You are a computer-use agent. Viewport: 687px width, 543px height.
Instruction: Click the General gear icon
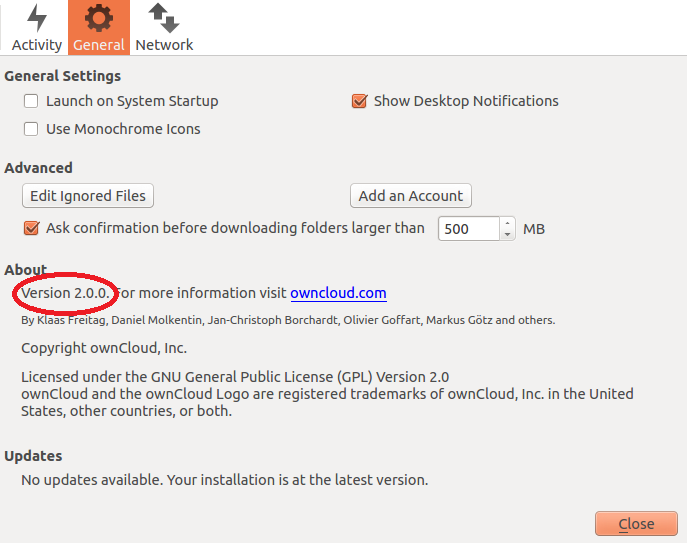point(99,18)
